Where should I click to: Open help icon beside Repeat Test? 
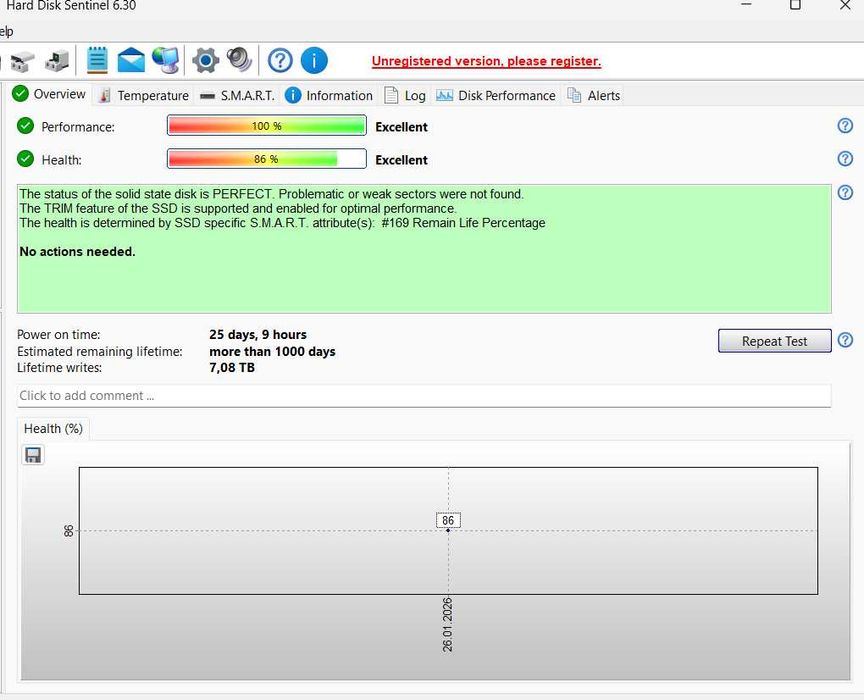845,340
